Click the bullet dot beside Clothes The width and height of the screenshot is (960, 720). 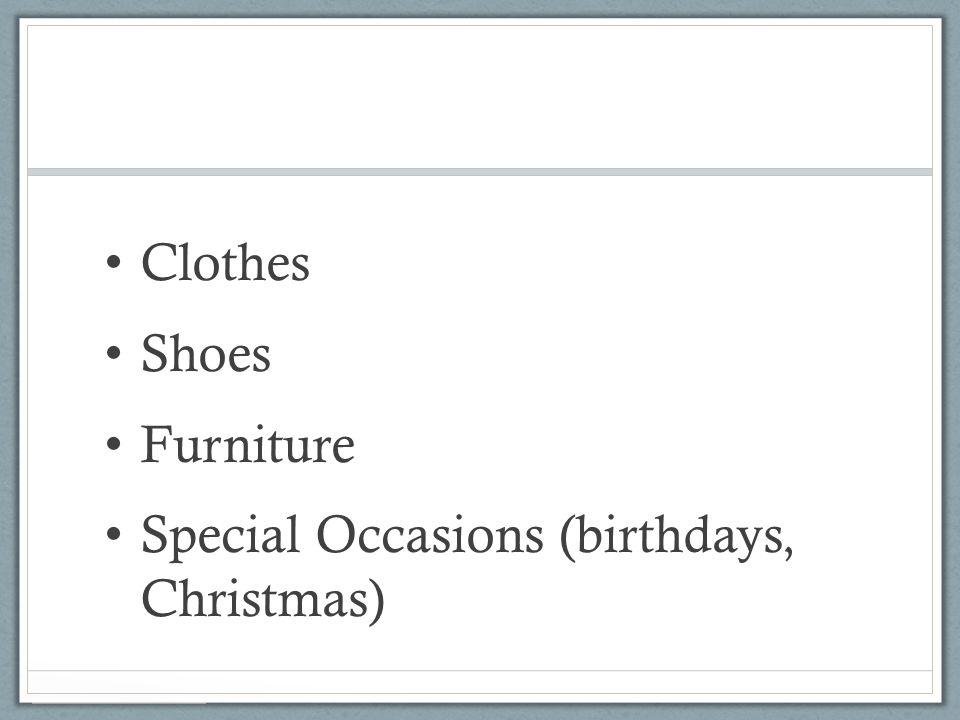coord(113,263)
